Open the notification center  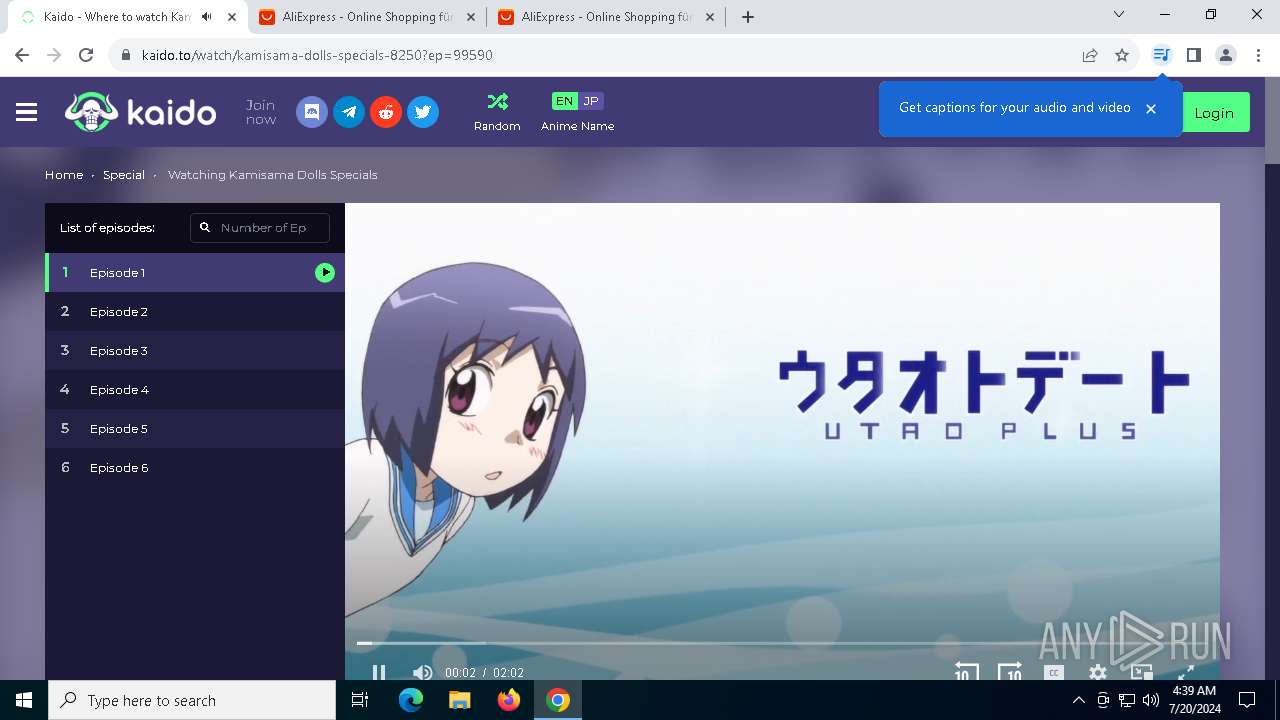click(x=1247, y=700)
